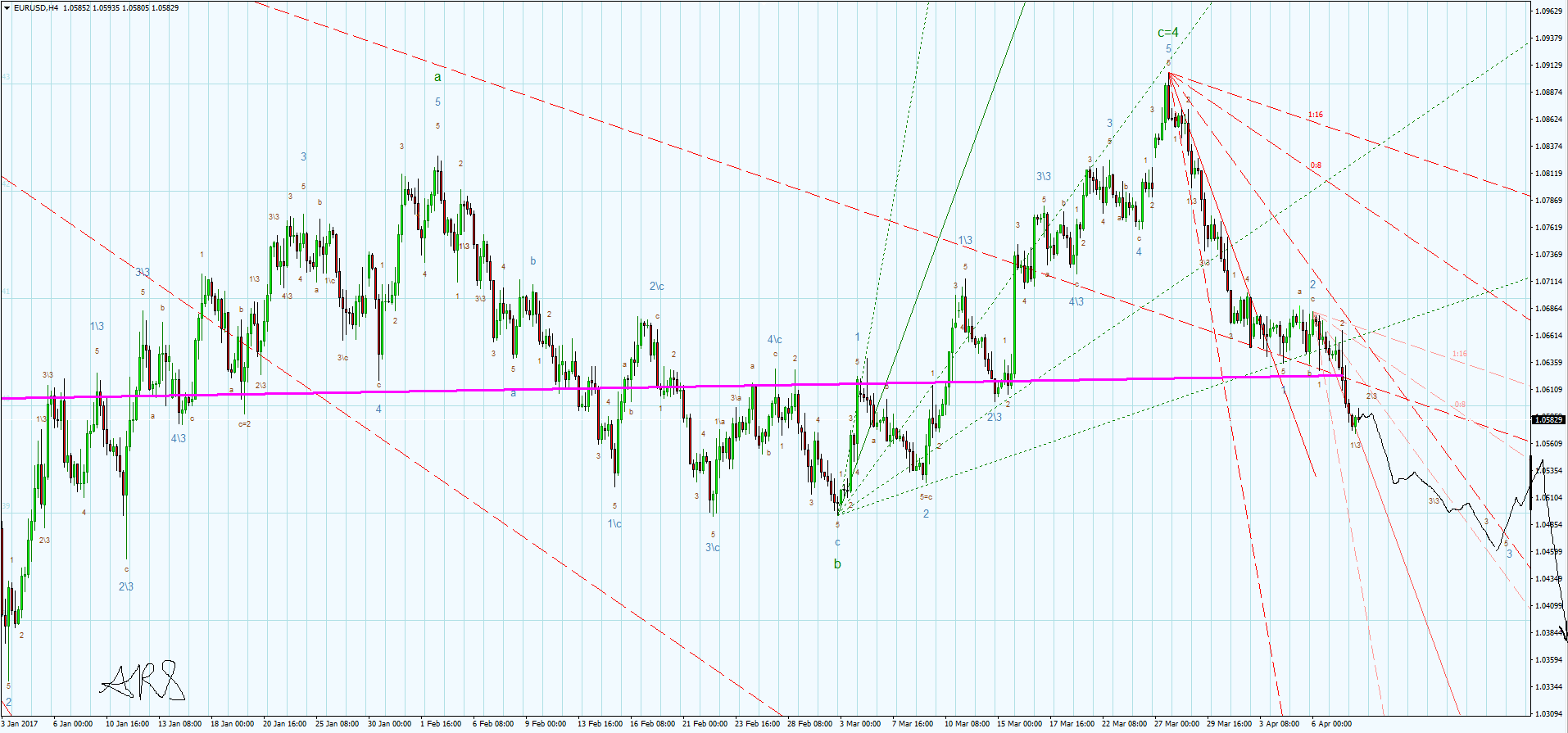Click the 9 Feb 00:00 time label
This screenshot has height=733, width=1568.
click(546, 724)
